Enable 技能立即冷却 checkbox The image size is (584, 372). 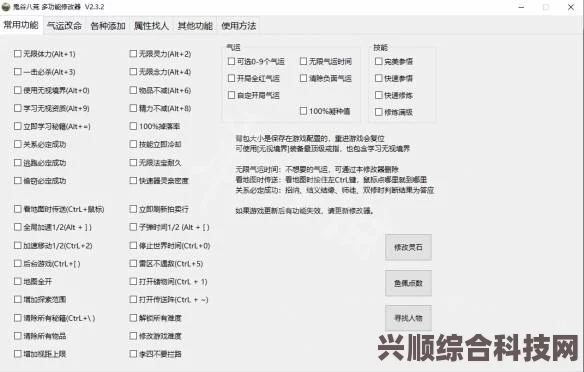tap(133, 144)
